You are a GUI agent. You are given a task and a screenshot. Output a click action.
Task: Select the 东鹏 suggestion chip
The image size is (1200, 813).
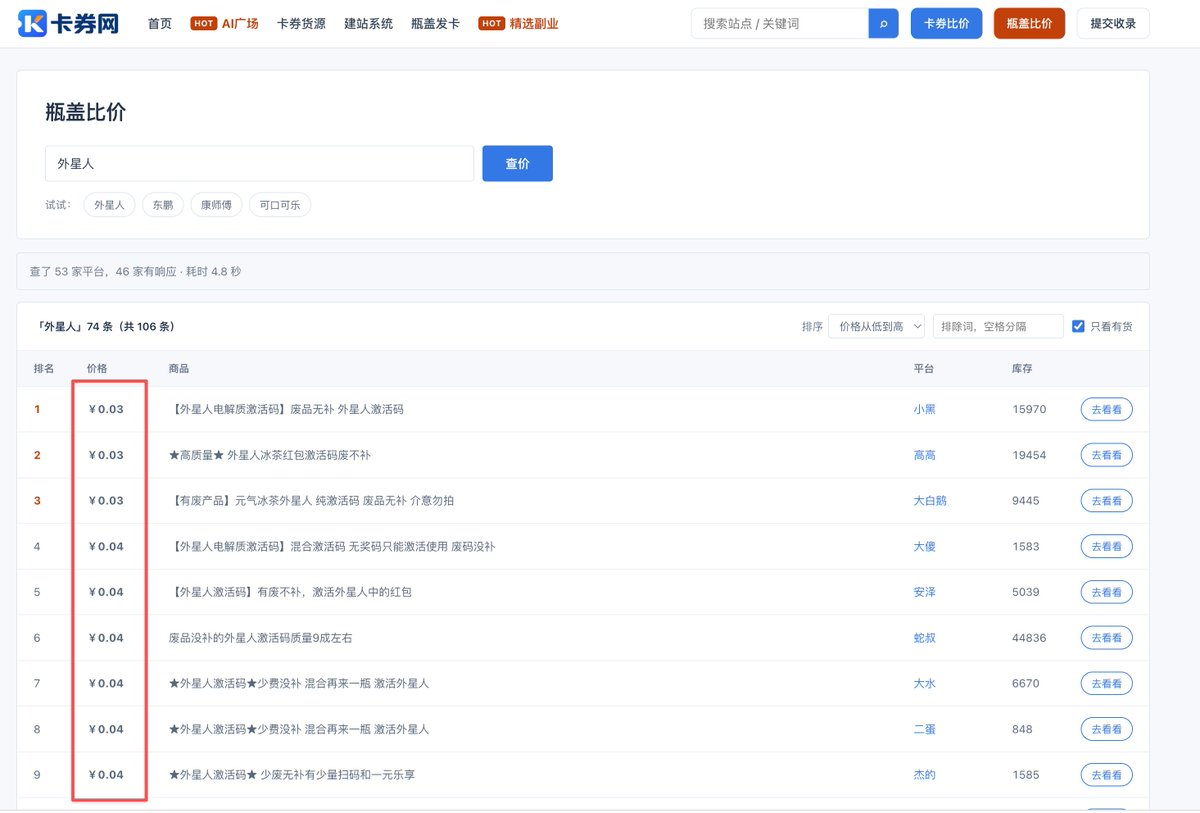(x=163, y=205)
